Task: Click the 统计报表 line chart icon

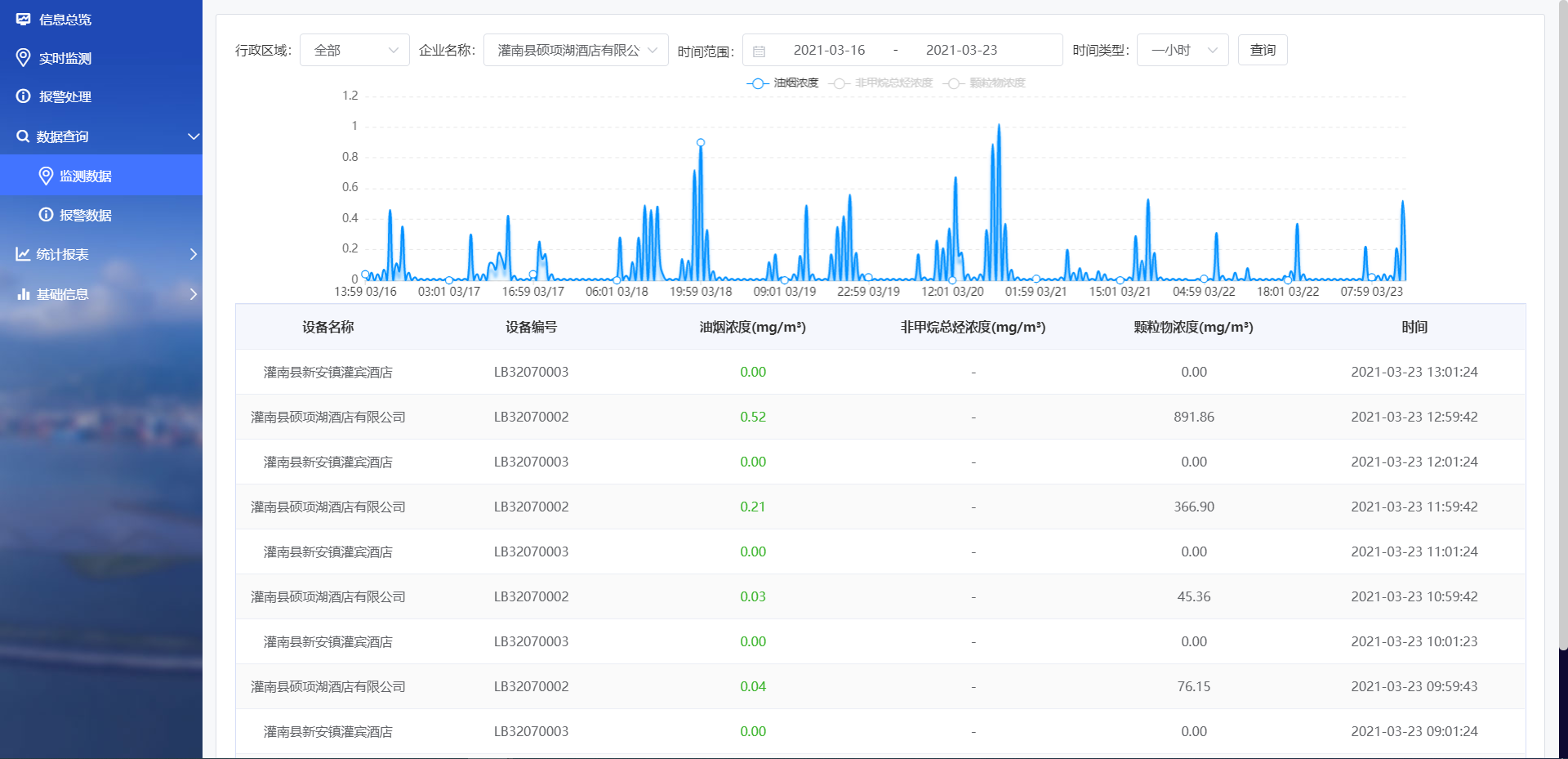Action: click(23, 254)
